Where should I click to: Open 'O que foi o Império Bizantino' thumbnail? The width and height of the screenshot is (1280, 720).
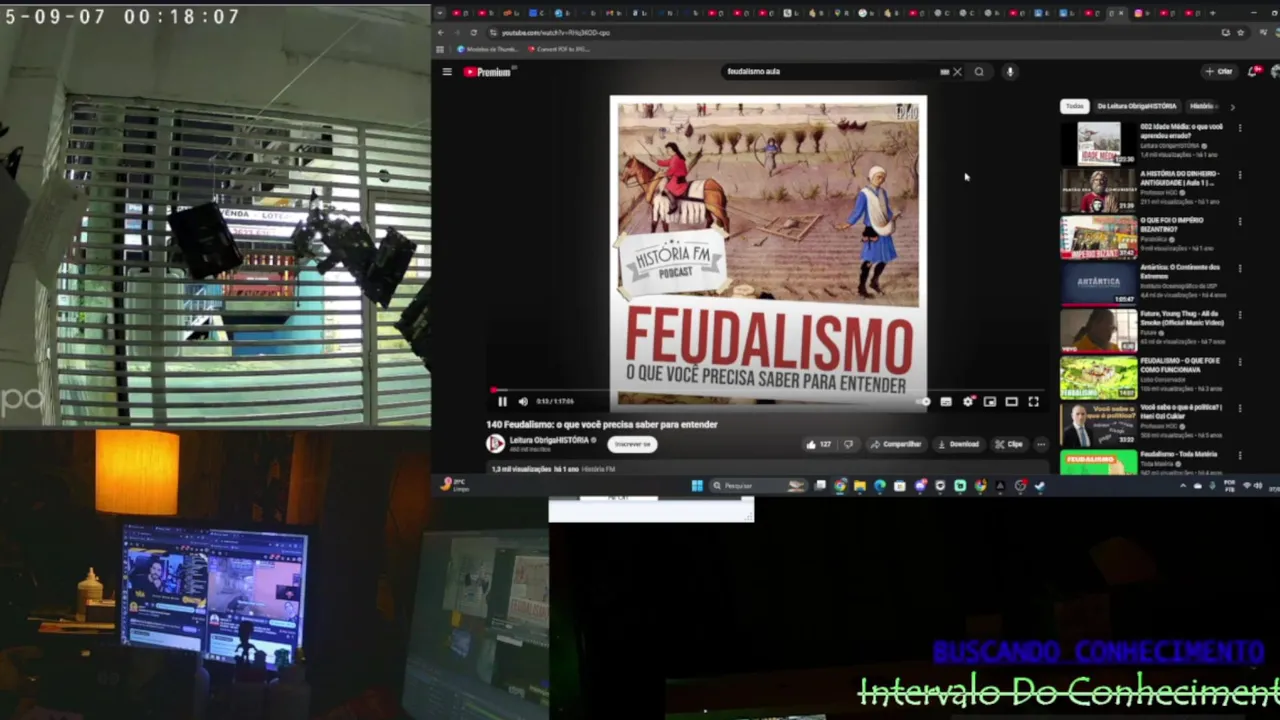(1098, 238)
